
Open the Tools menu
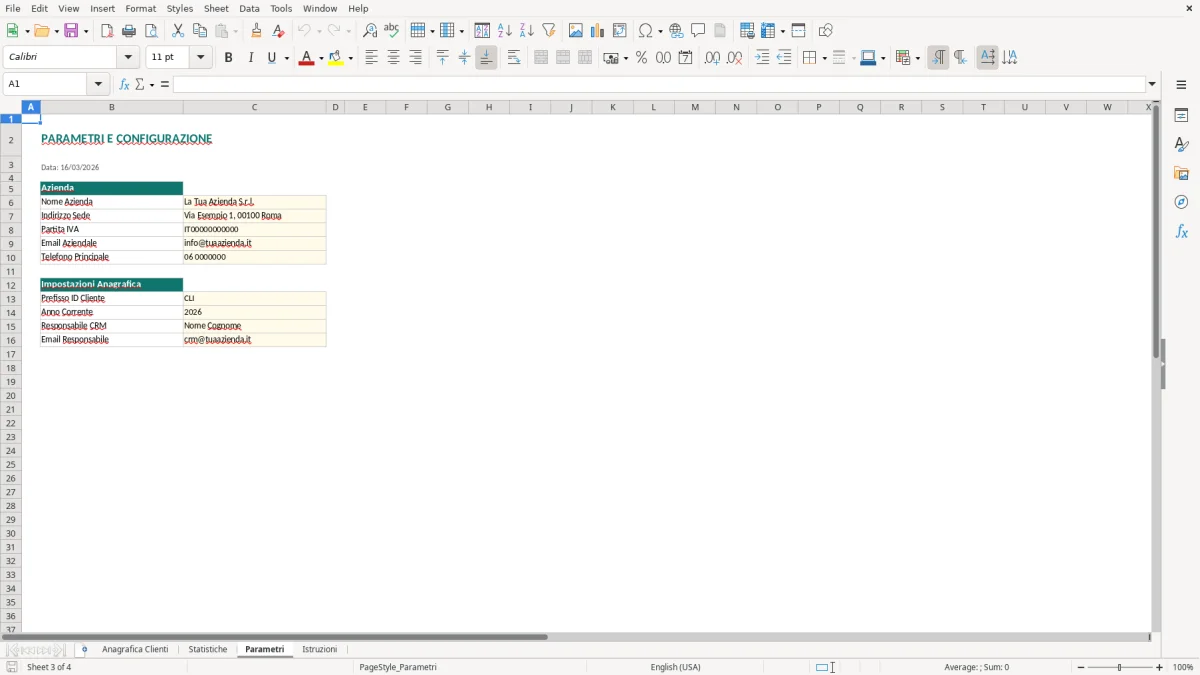click(281, 8)
